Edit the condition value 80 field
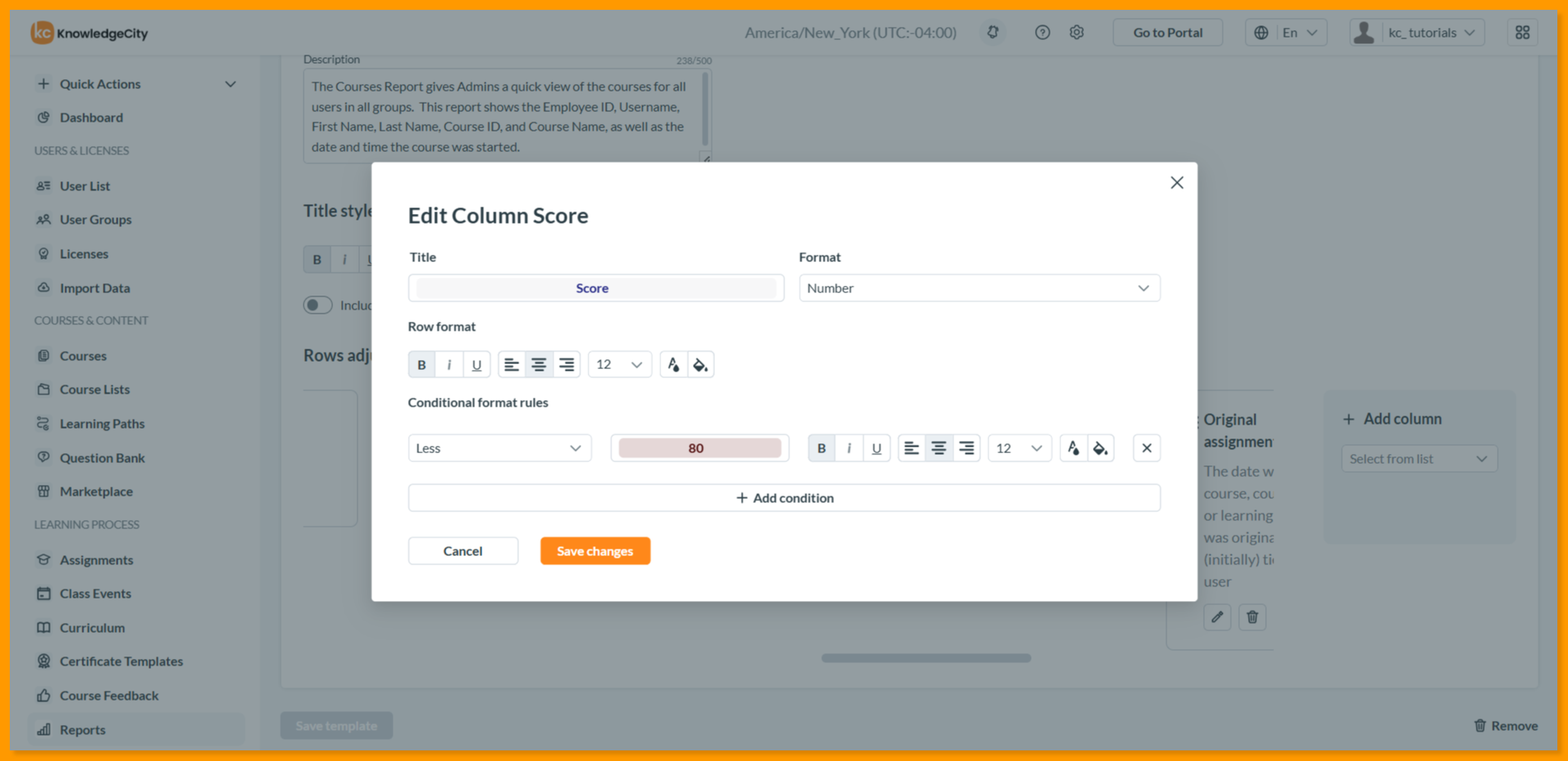The image size is (1568, 761). click(700, 448)
